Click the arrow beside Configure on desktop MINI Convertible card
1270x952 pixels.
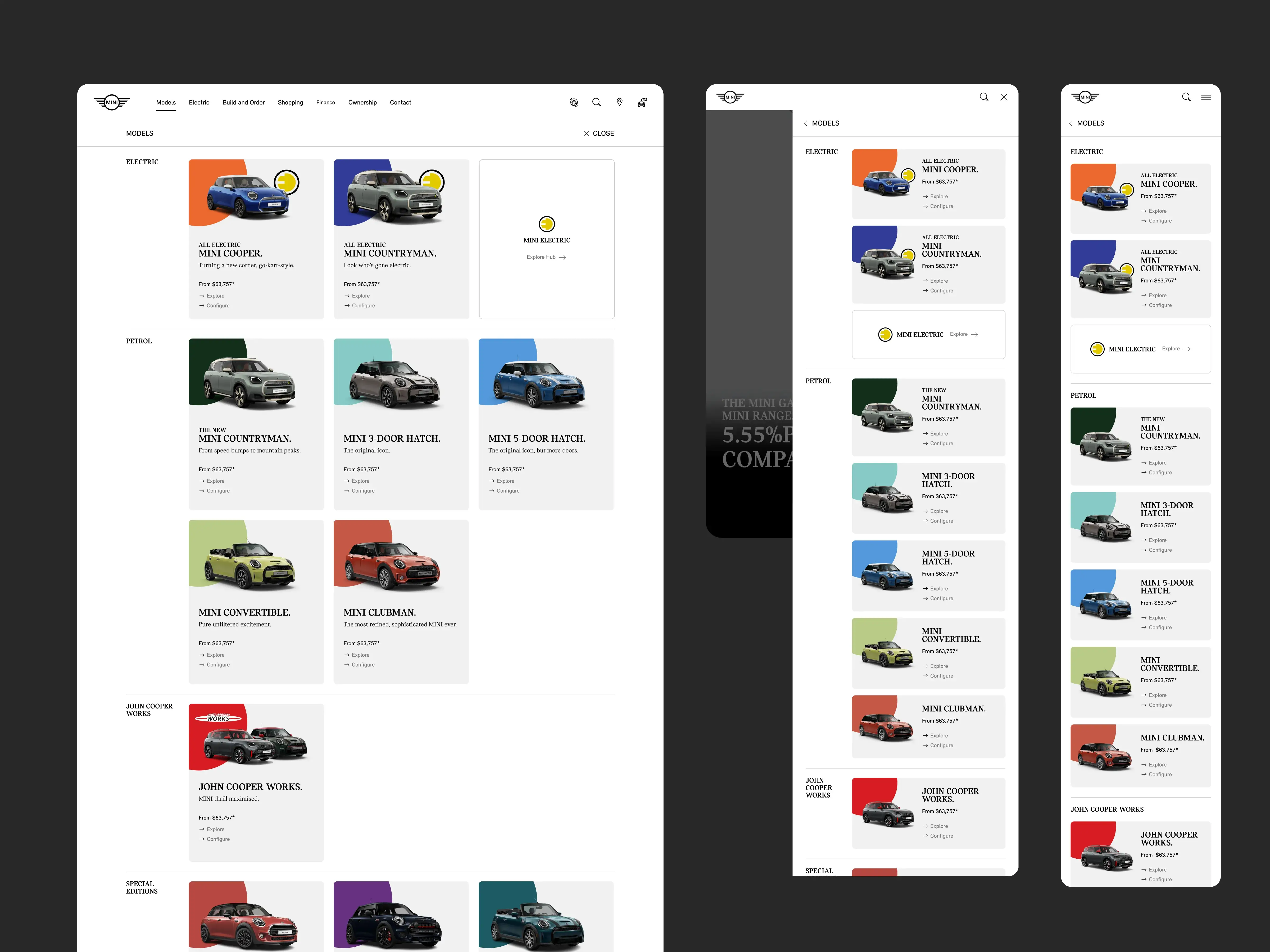tap(202, 665)
